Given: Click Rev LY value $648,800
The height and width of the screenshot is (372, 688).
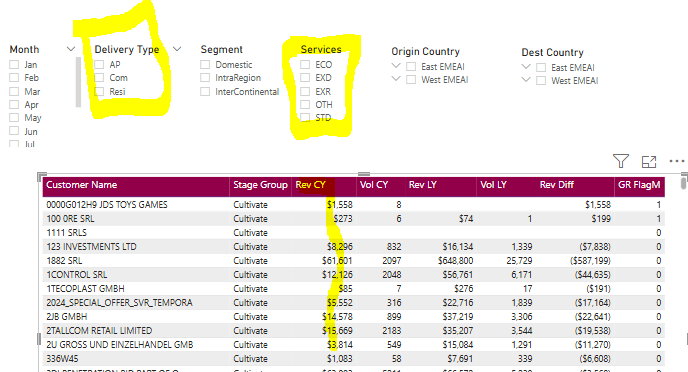Looking at the screenshot, I should [455, 261].
